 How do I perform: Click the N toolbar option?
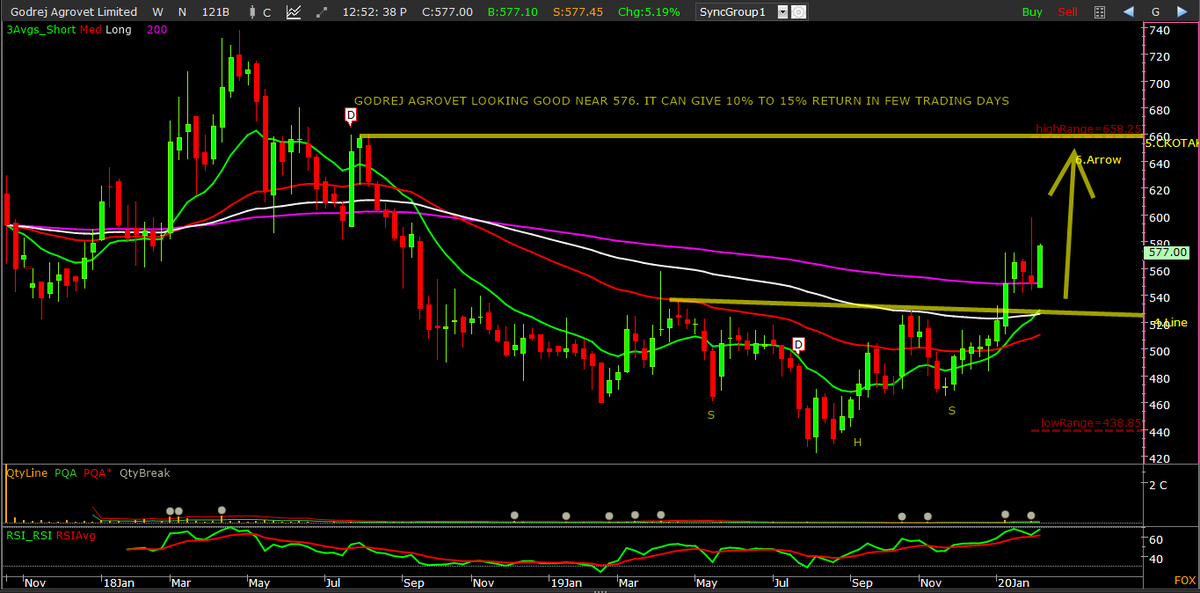click(x=183, y=12)
